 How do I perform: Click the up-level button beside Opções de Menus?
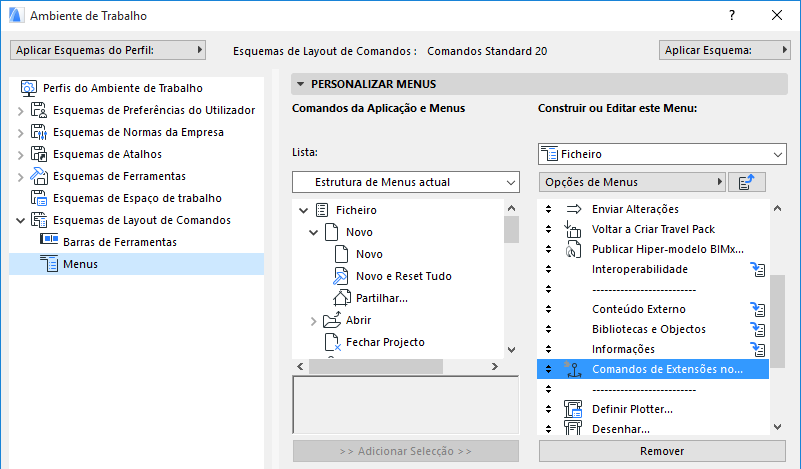tap(745, 182)
